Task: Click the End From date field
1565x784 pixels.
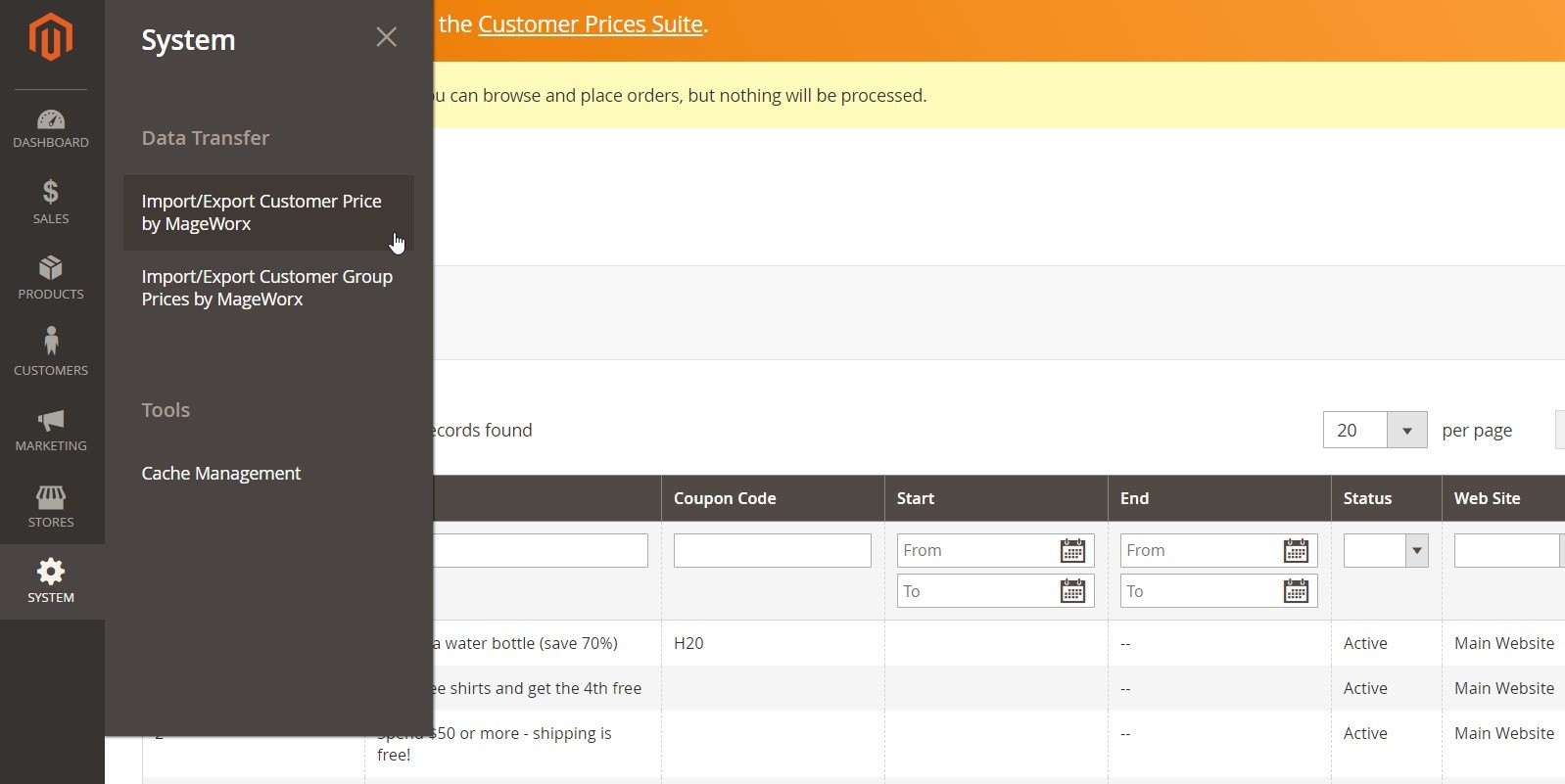Action: (1218, 550)
